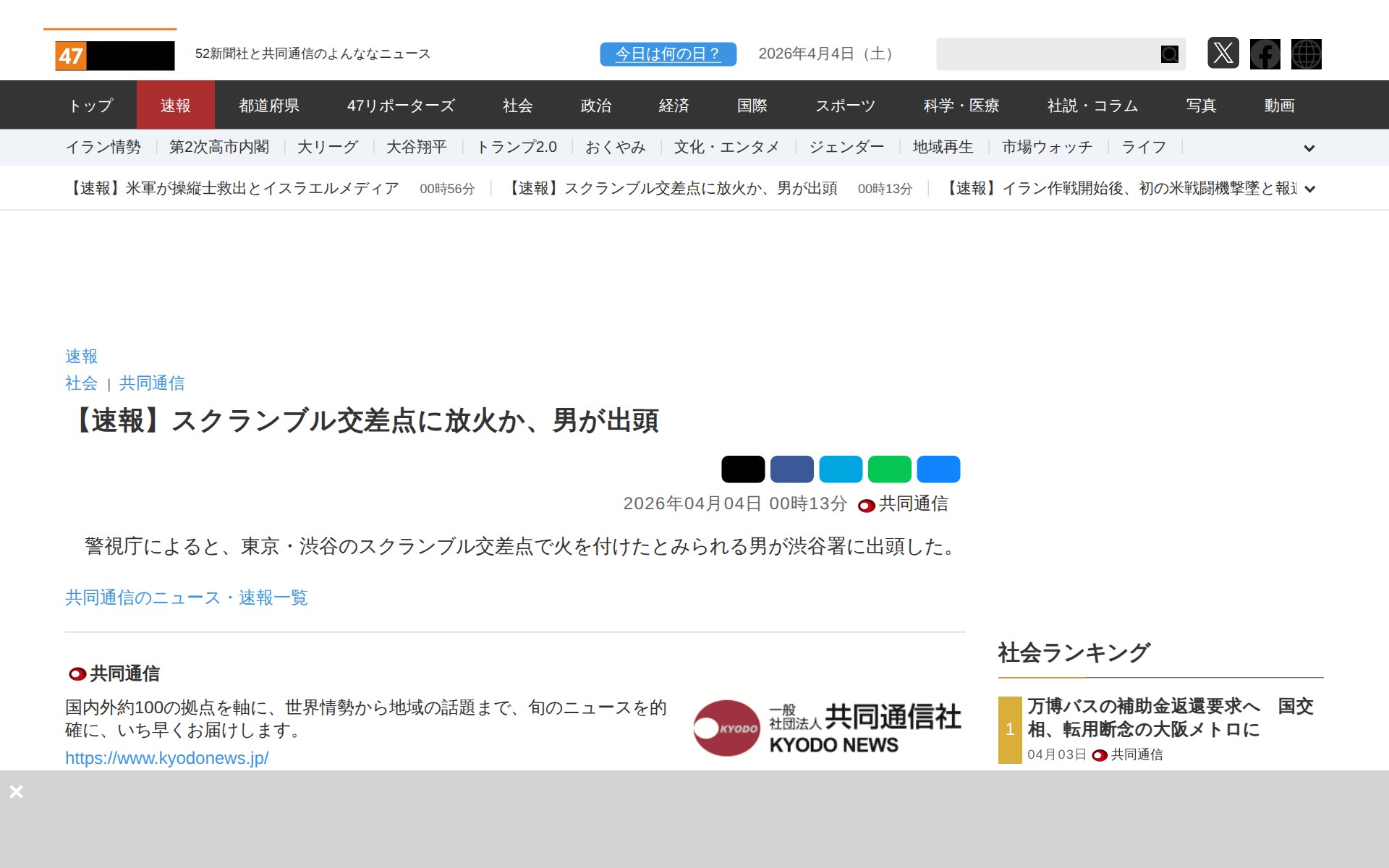Click the globe icon in the header
The image size is (1389, 868).
1306,54
